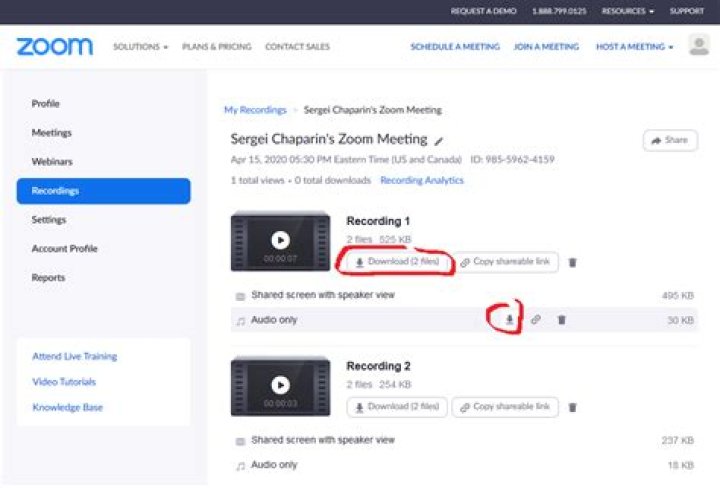The height and width of the screenshot is (488, 720).
Task: Expand the Host a Meeting dropdown
Action: point(634,47)
